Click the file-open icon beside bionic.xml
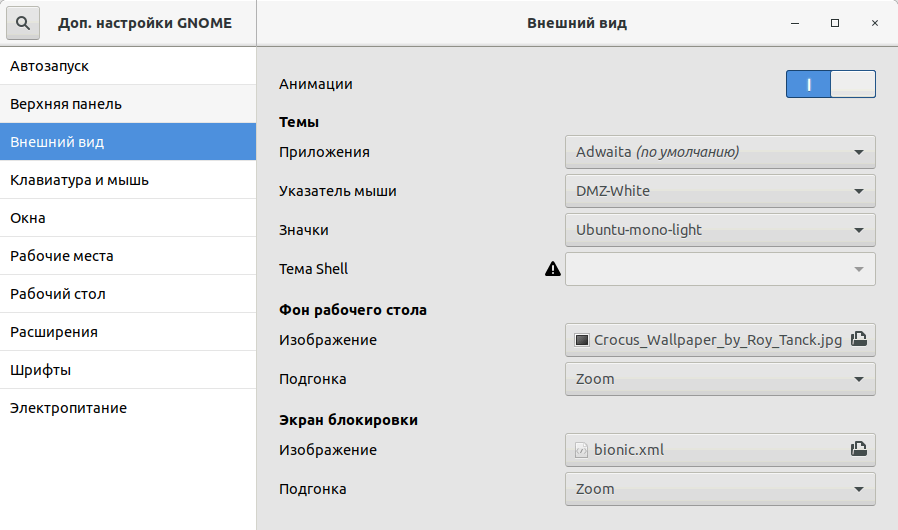898x530 pixels. click(x=858, y=449)
